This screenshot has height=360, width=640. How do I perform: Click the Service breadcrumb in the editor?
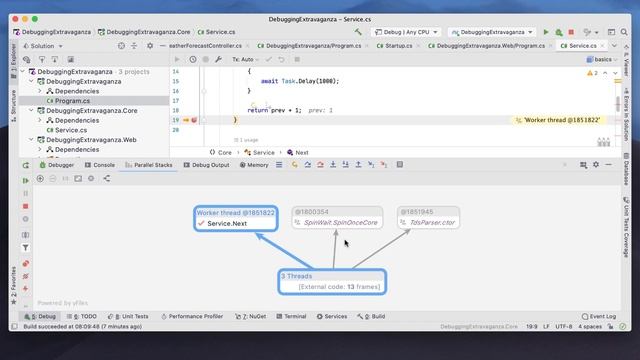coord(260,153)
